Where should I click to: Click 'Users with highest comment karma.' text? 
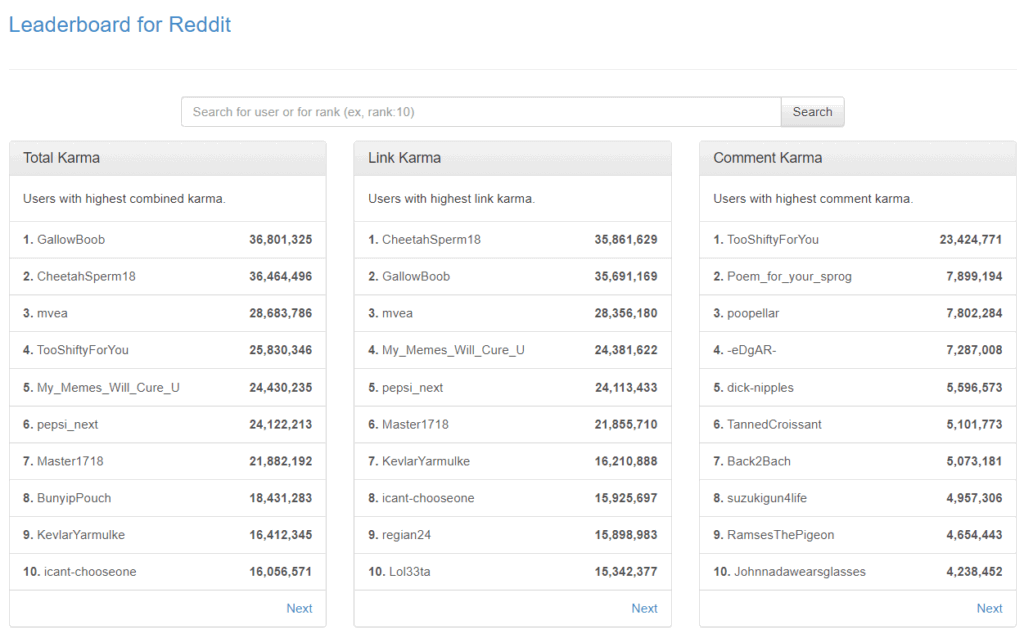click(813, 199)
